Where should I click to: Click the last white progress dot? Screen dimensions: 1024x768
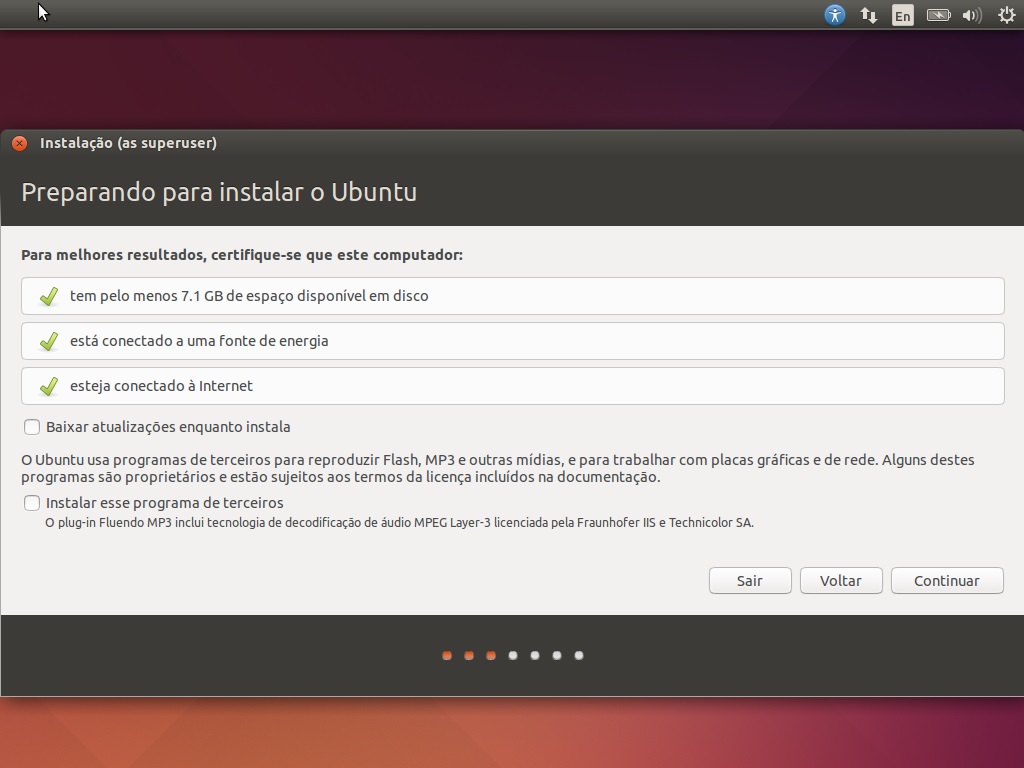pyautogui.click(x=579, y=656)
